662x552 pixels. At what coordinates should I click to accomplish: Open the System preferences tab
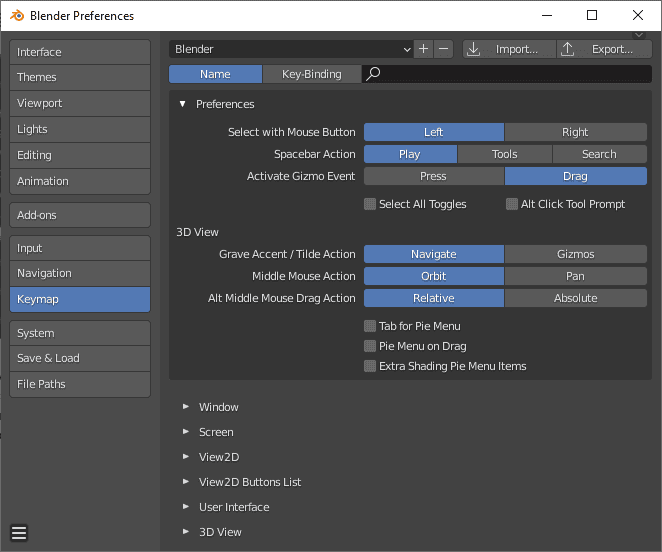(x=80, y=333)
